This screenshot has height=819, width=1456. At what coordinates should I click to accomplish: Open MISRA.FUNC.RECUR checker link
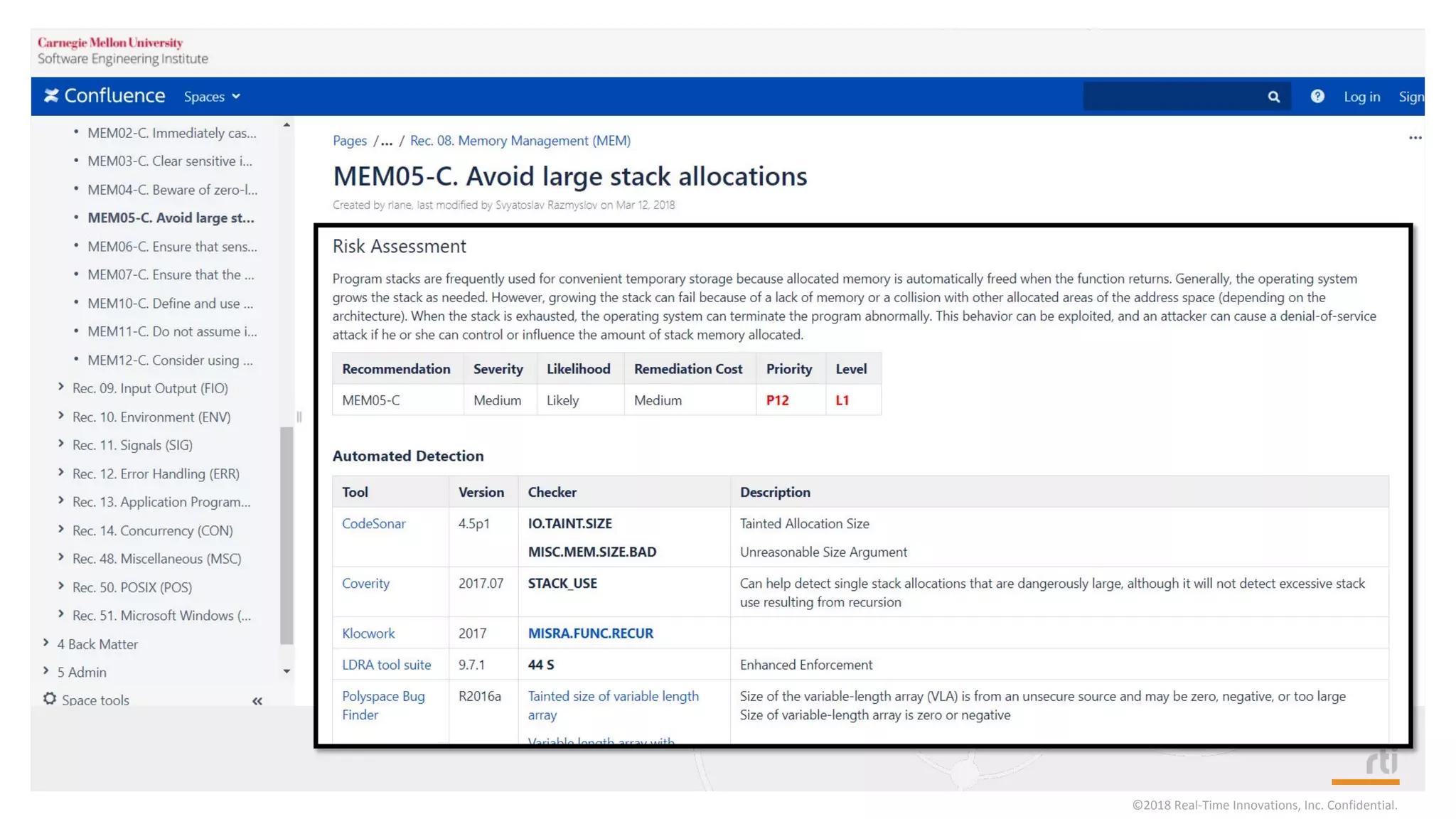click(590, 633)
